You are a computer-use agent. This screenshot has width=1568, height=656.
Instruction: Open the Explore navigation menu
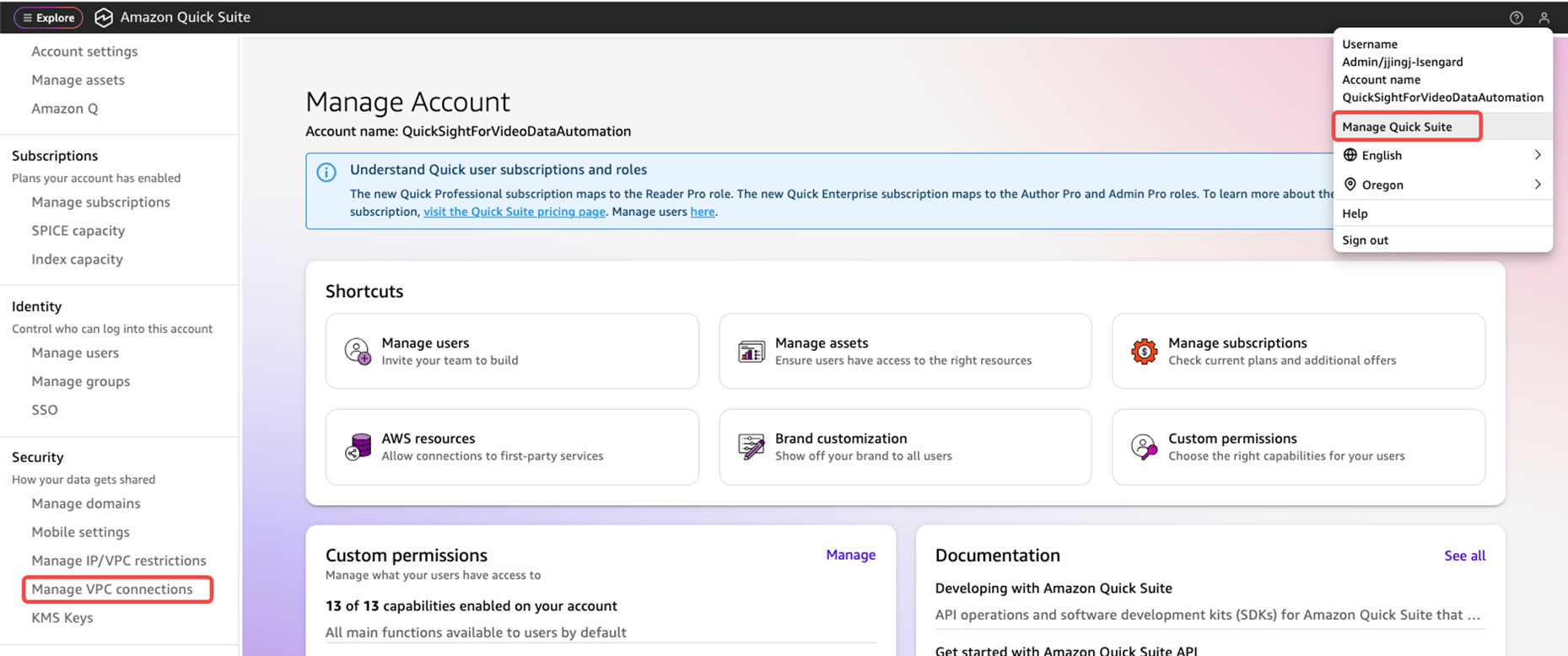pyautogui.click(x=49, y=18)
